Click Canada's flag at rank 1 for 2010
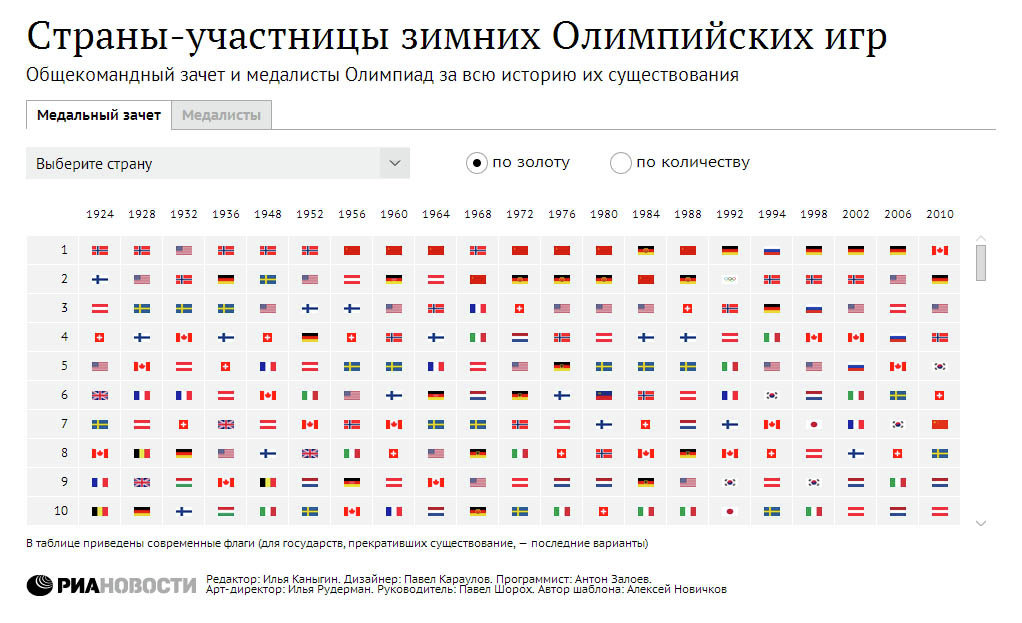Screen dimensions: 1022x623 pyautogui.click(x=939, y=250)
